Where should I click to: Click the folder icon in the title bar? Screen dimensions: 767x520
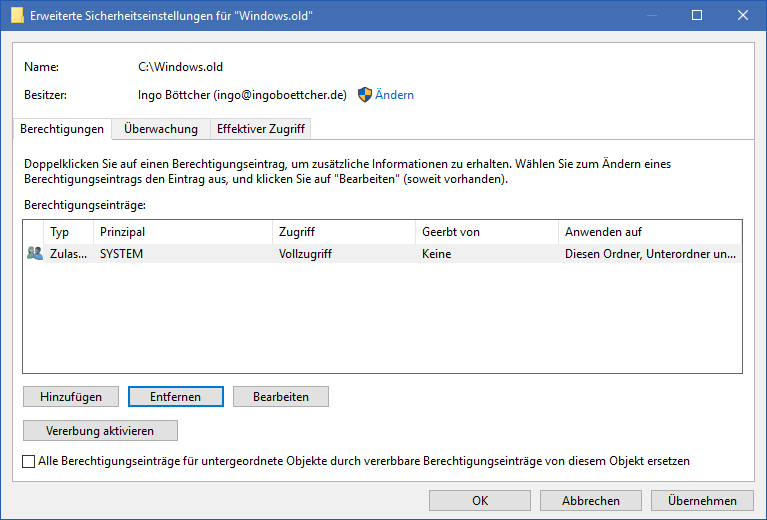click(17, 15)
